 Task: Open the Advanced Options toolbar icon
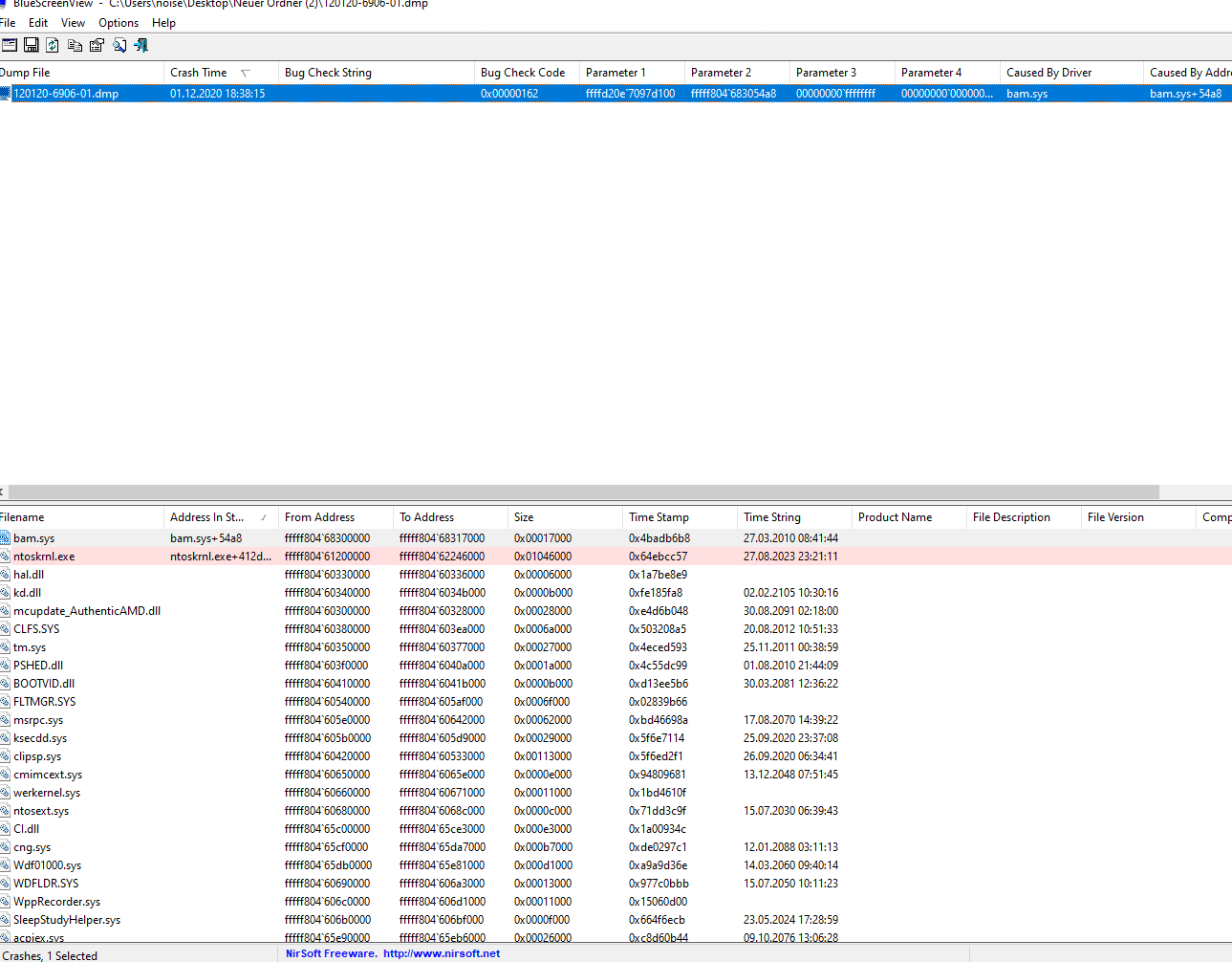pyautogui.click(x=10, y=45)
